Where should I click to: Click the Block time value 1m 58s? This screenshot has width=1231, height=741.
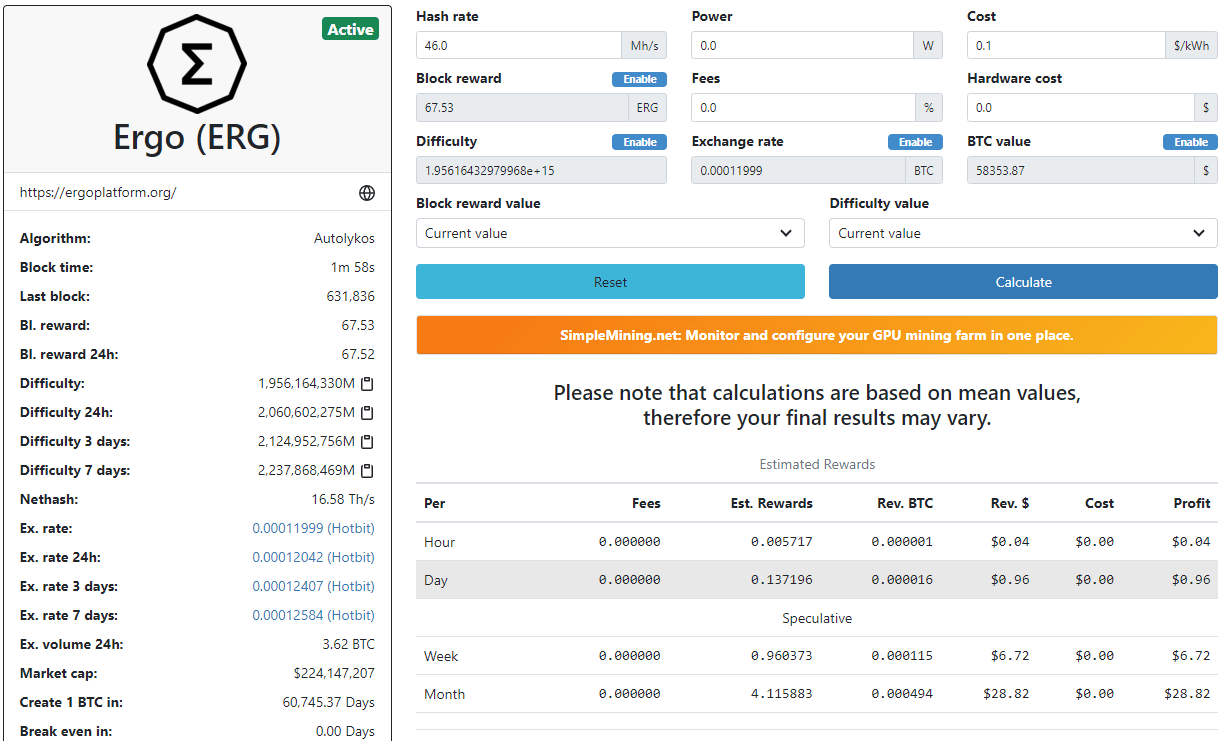tap(352, 268)
